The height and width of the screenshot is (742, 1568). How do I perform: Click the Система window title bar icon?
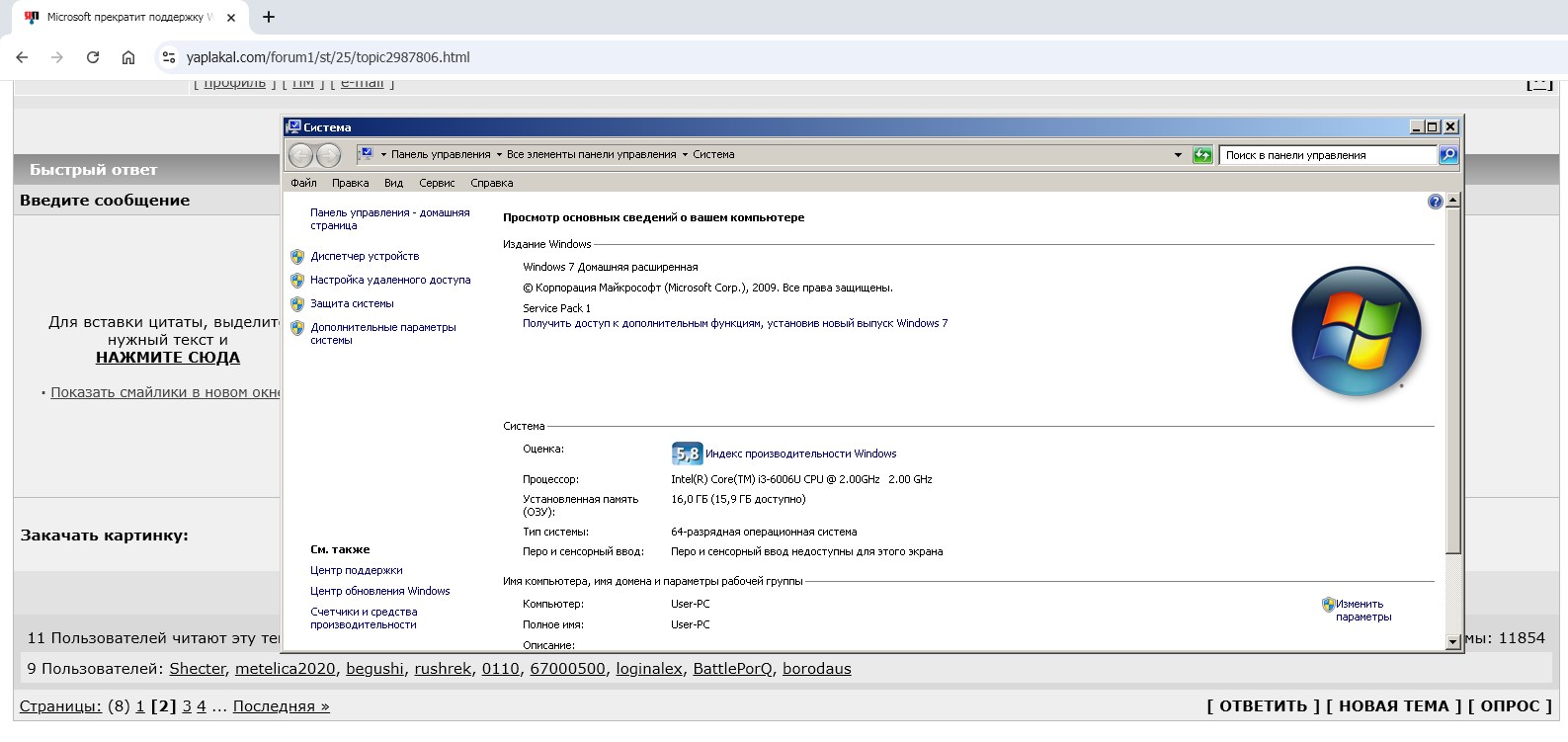click(293, 126)
